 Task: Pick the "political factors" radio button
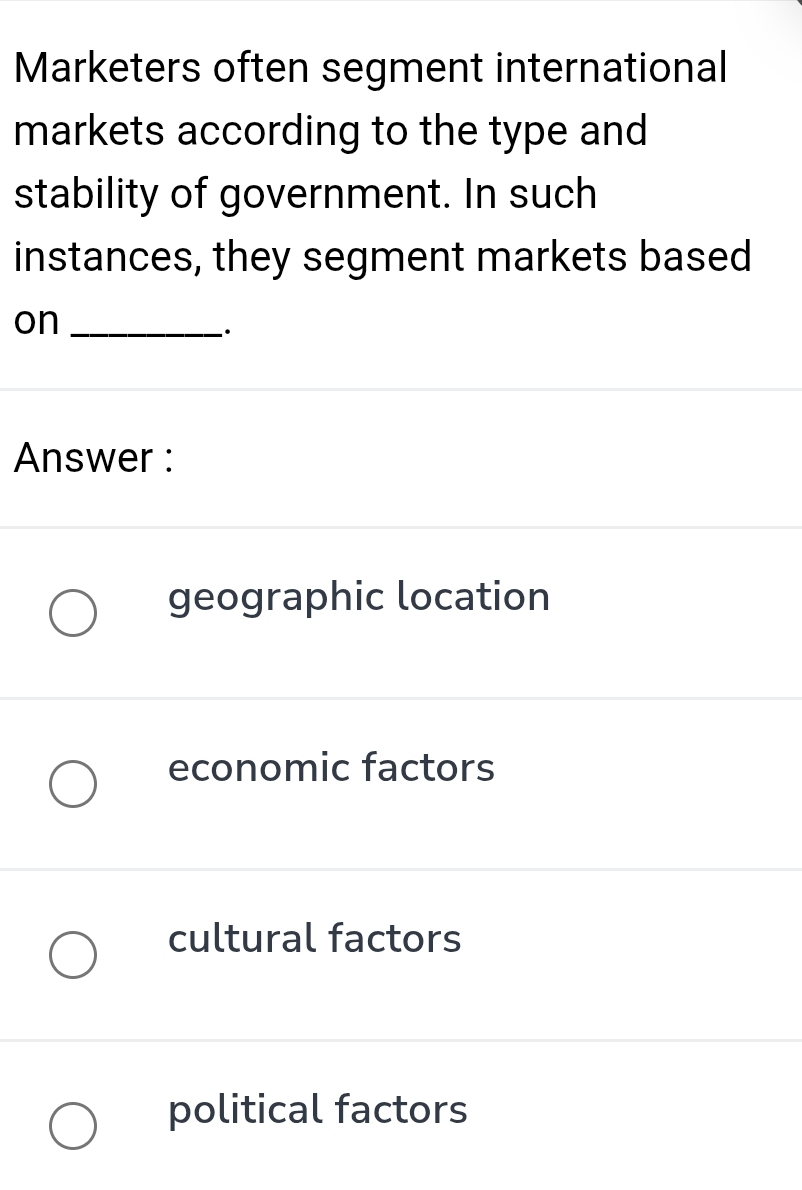[x=74, y=1126]
